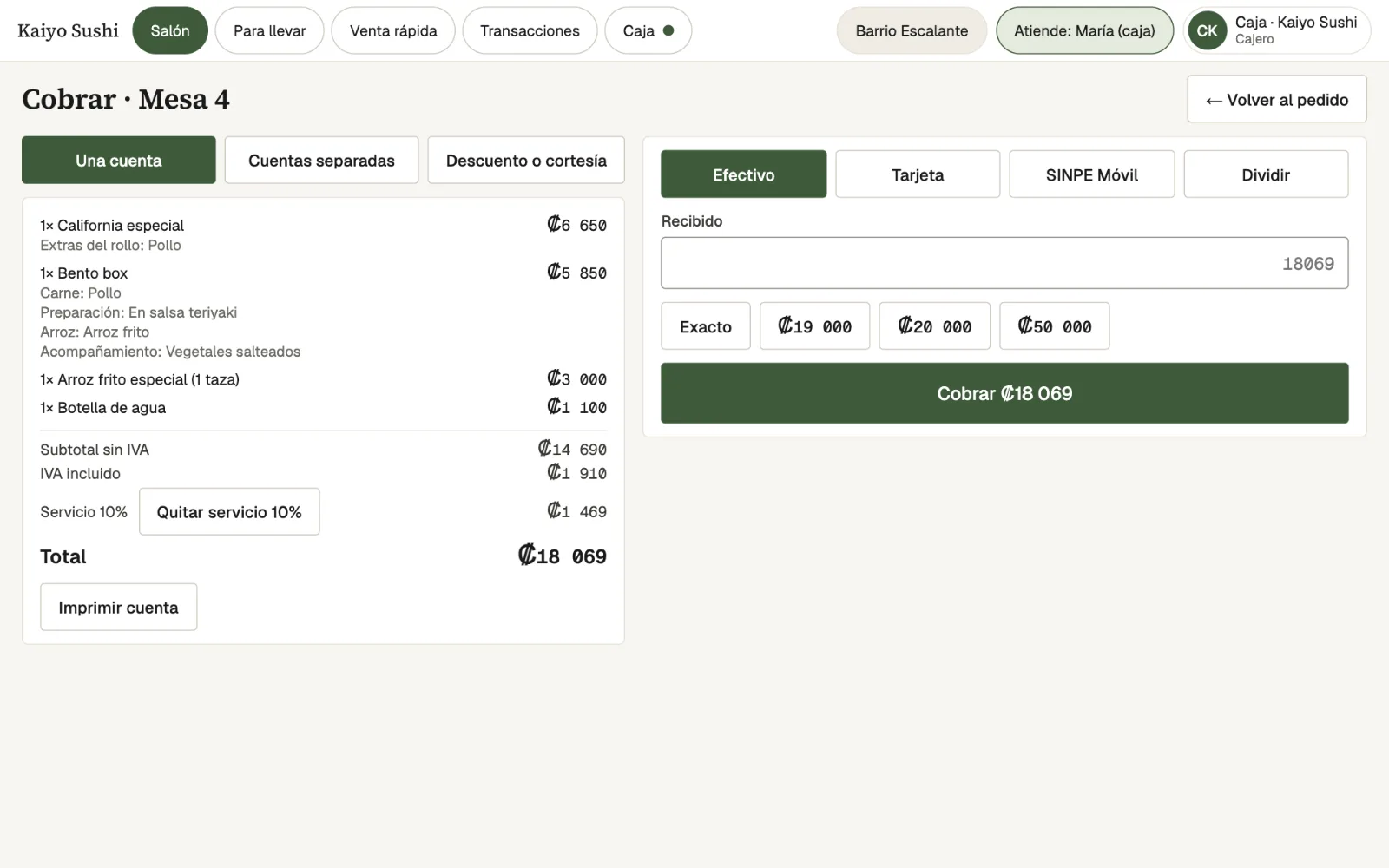Viewport: 1389px width, 868px height.
Task: Select Cuentas separadas option
Action: click(321, 160)
